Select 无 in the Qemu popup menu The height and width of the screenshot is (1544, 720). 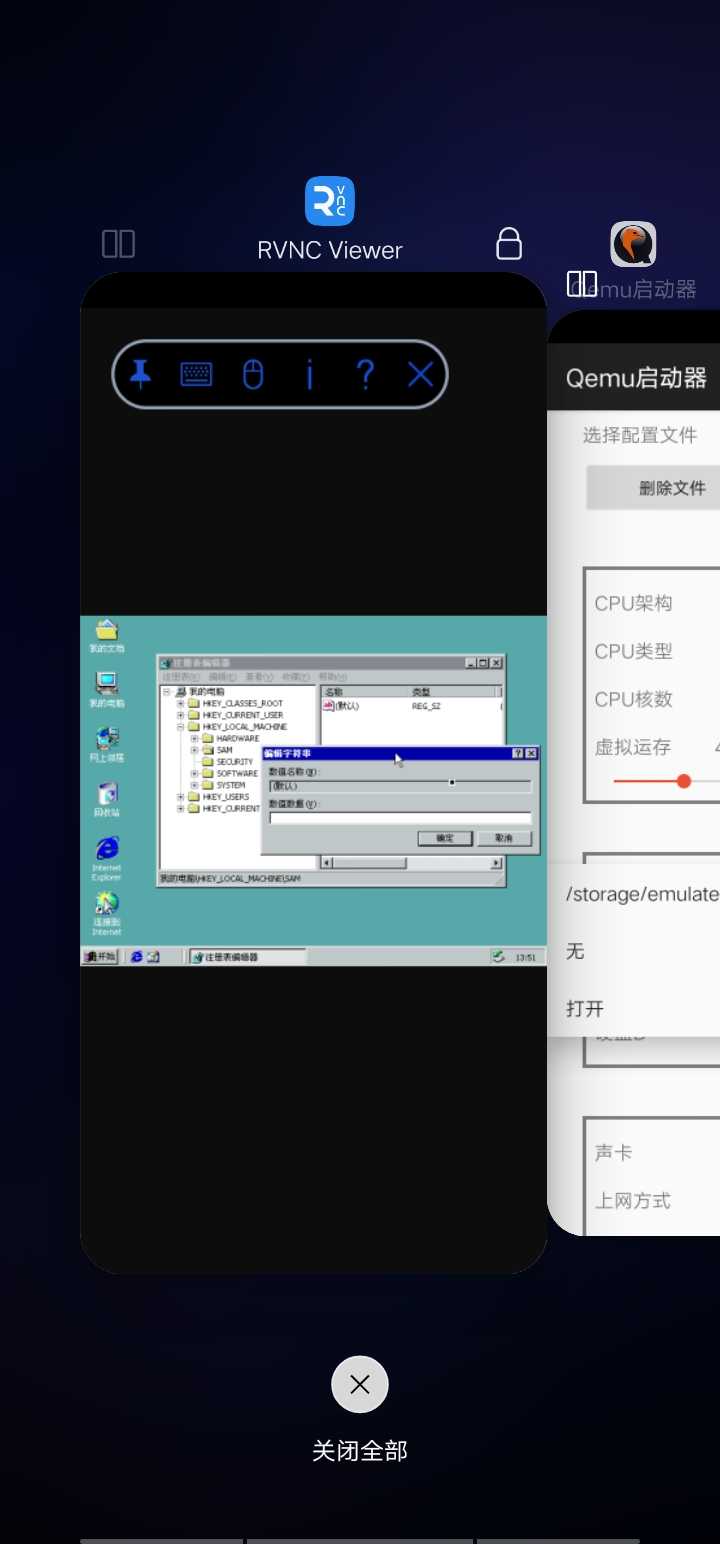click(575, 951)
